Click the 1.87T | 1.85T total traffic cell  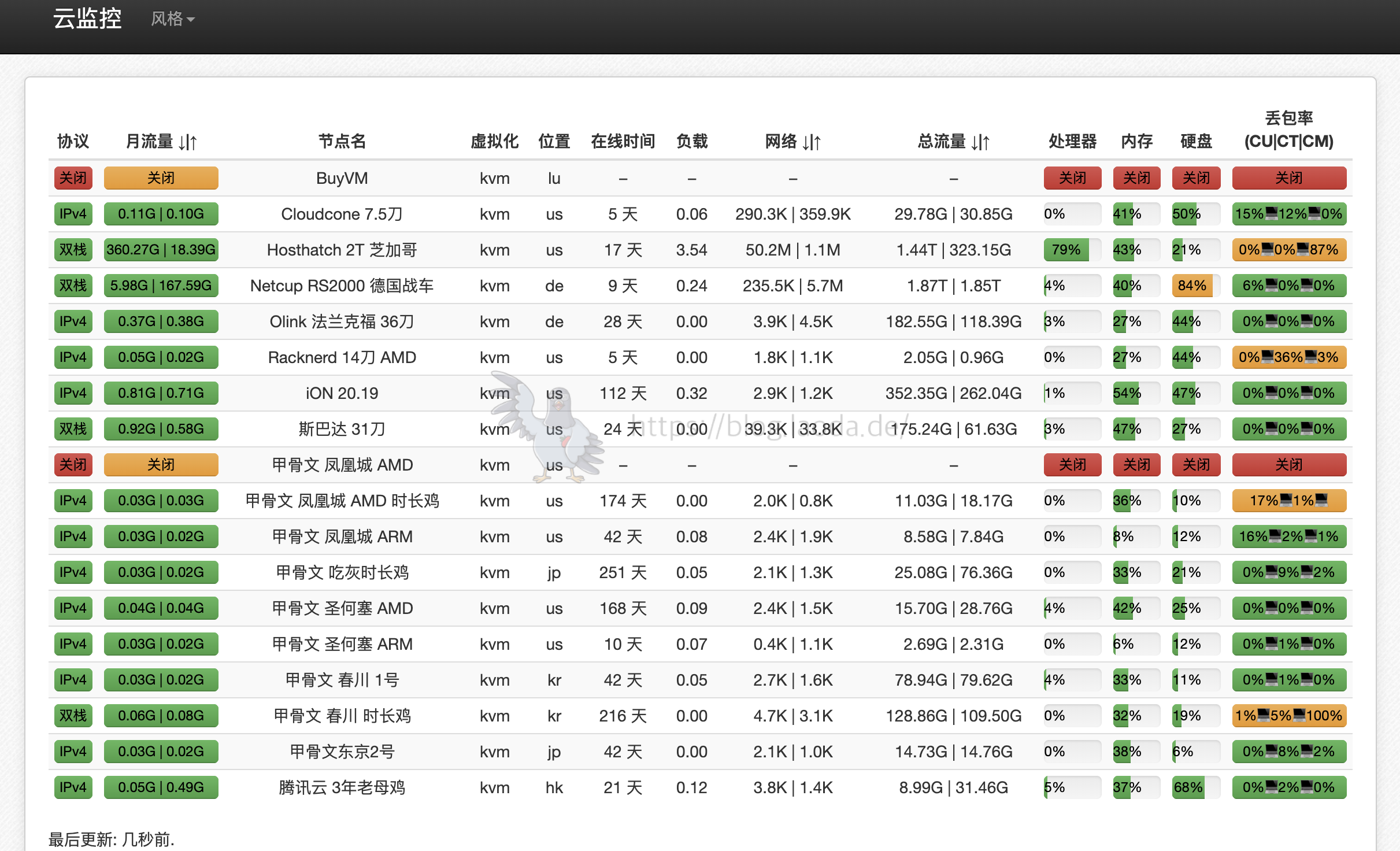point(953,286)
